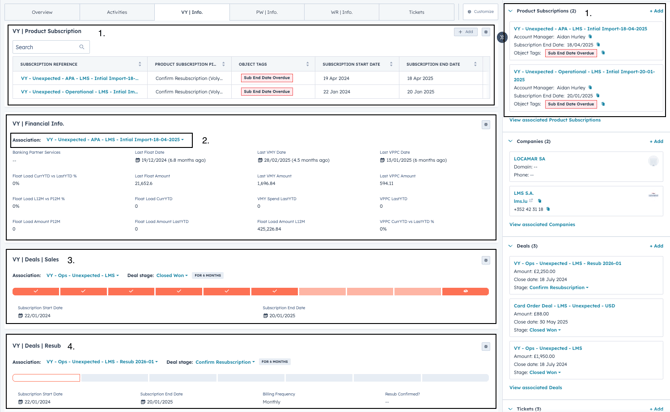The width and height of the screenshot is (670, 412).
Task: Open VY - Unexpected - APA - LMS table row link
Action: 79,78
